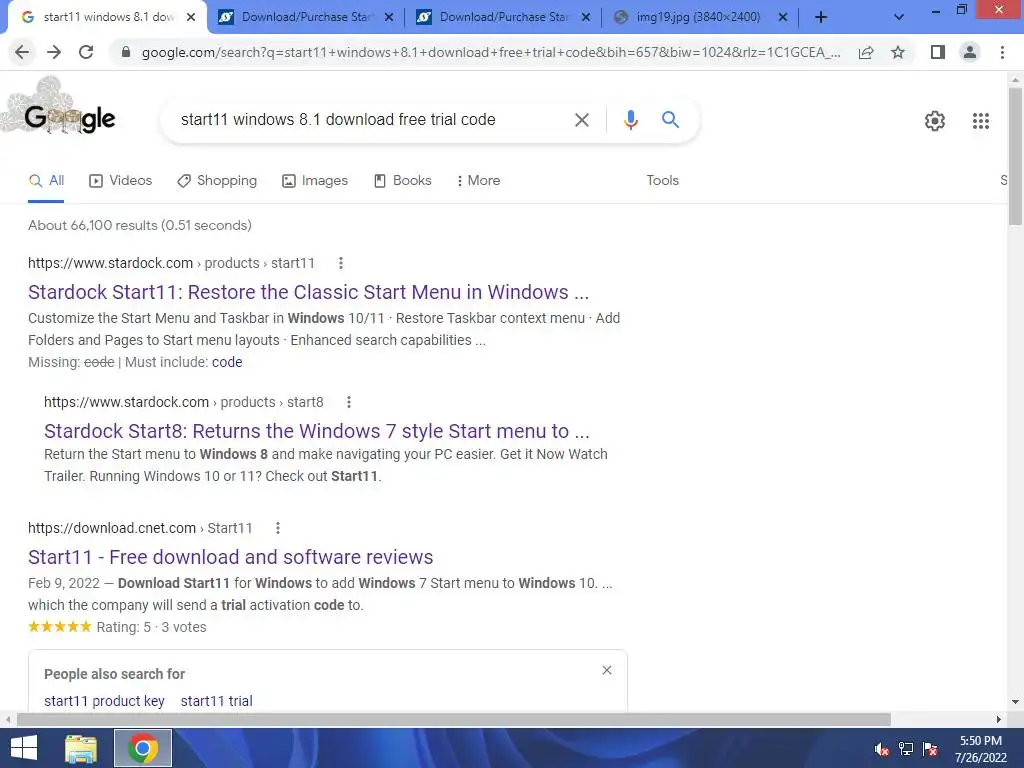
Task: Click the horizontal scroll right arrow
Action: 999,719
